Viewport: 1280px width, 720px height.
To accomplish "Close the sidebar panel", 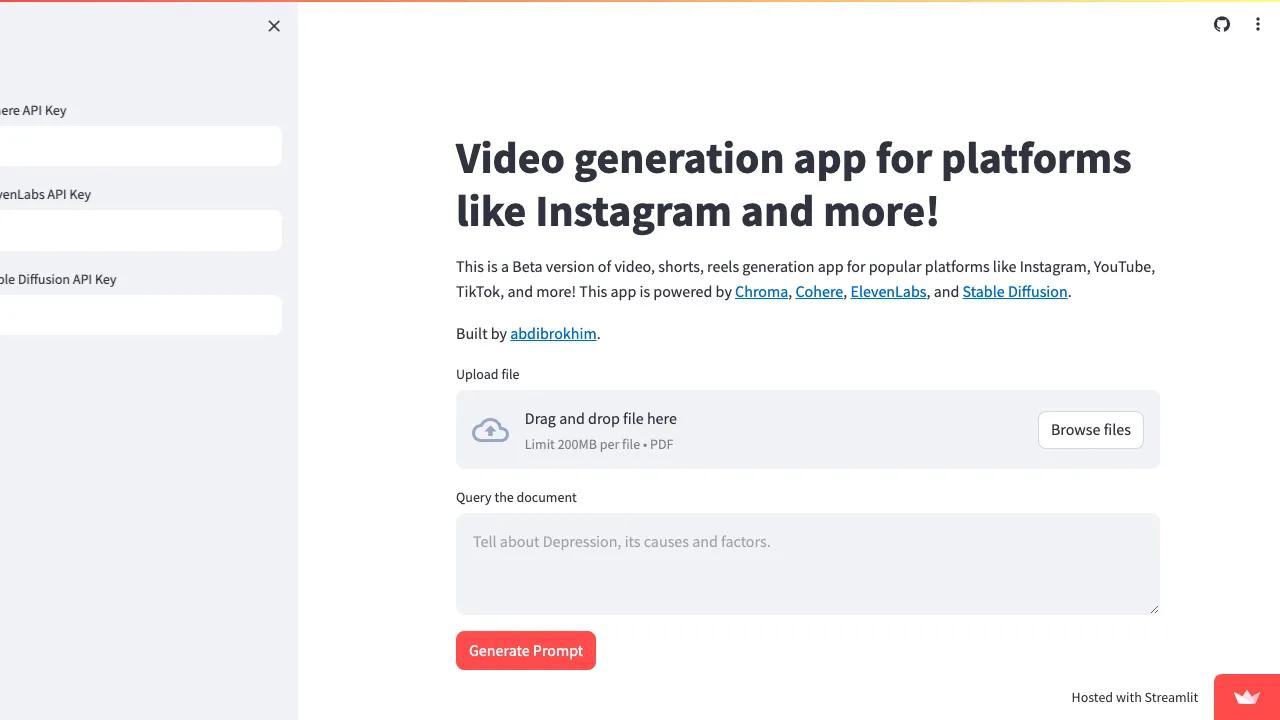I will pos(274,26).
